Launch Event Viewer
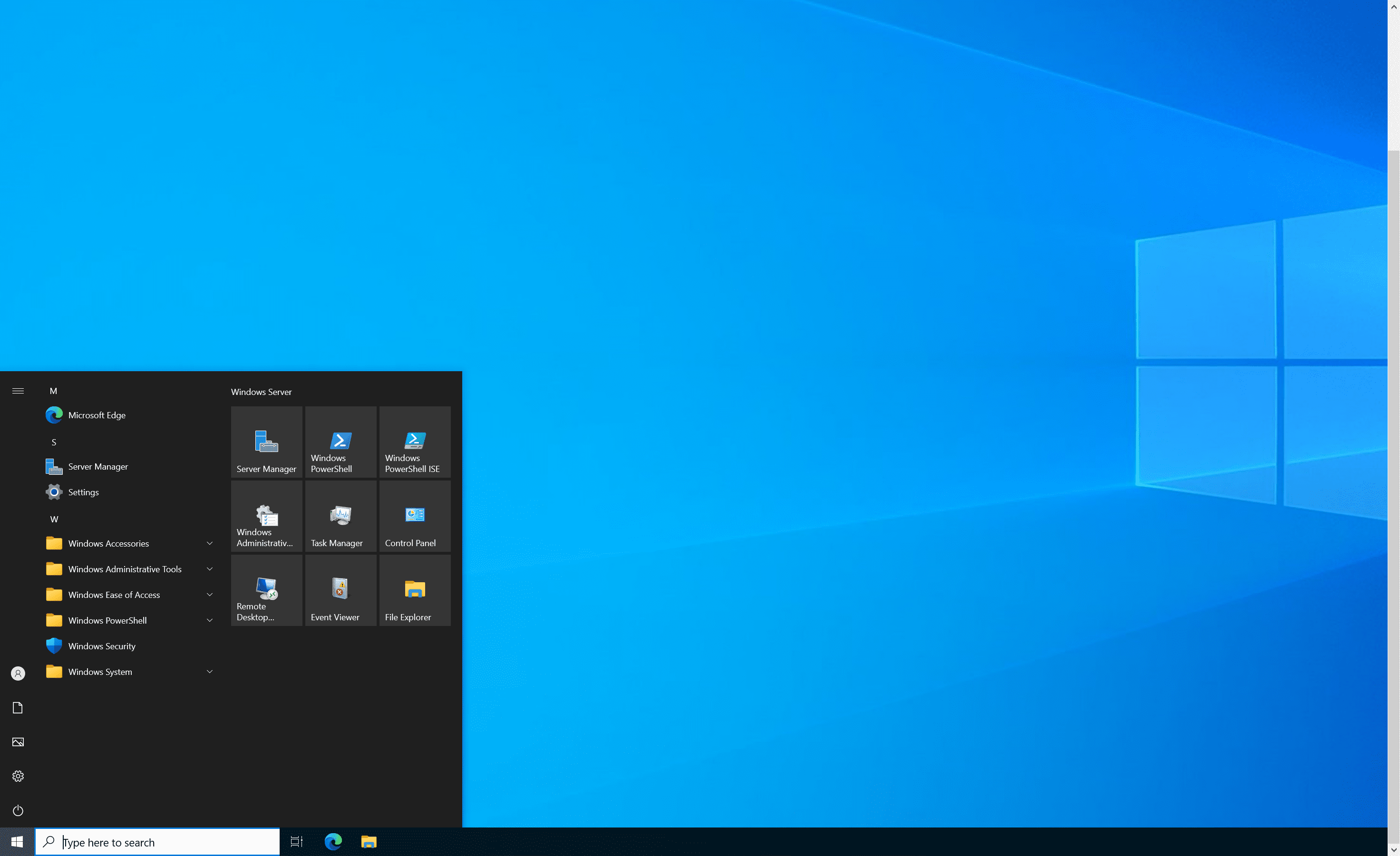Viewport: 1400px width, 856px height. (340, 590)
